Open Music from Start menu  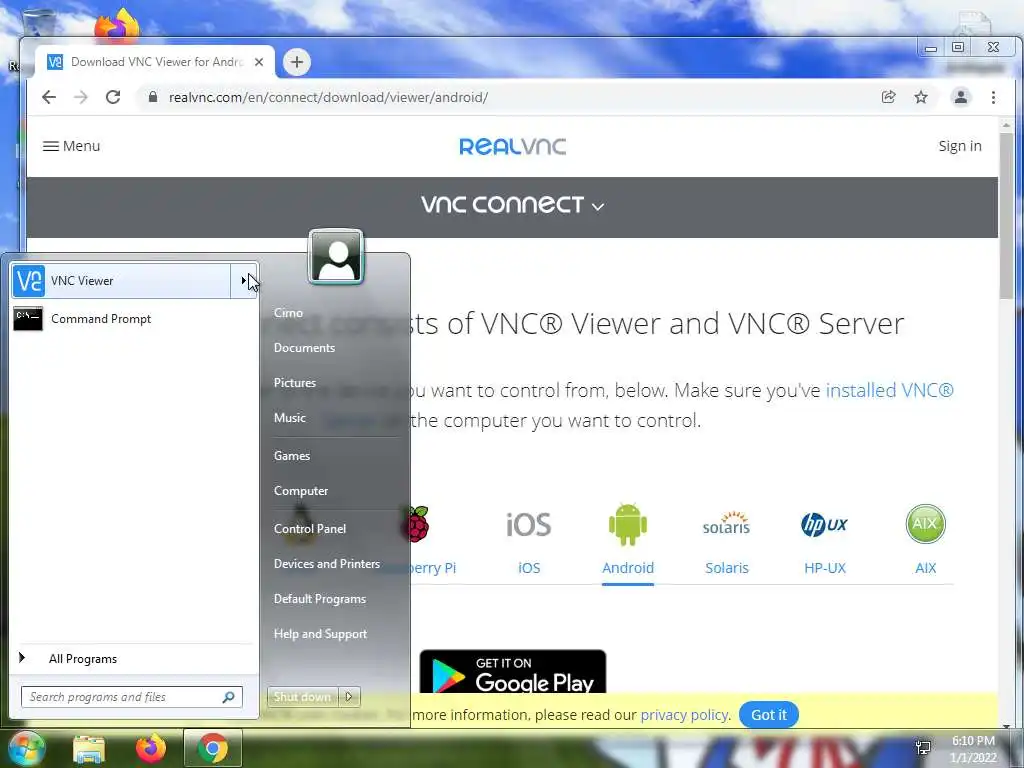pos(289,418)
